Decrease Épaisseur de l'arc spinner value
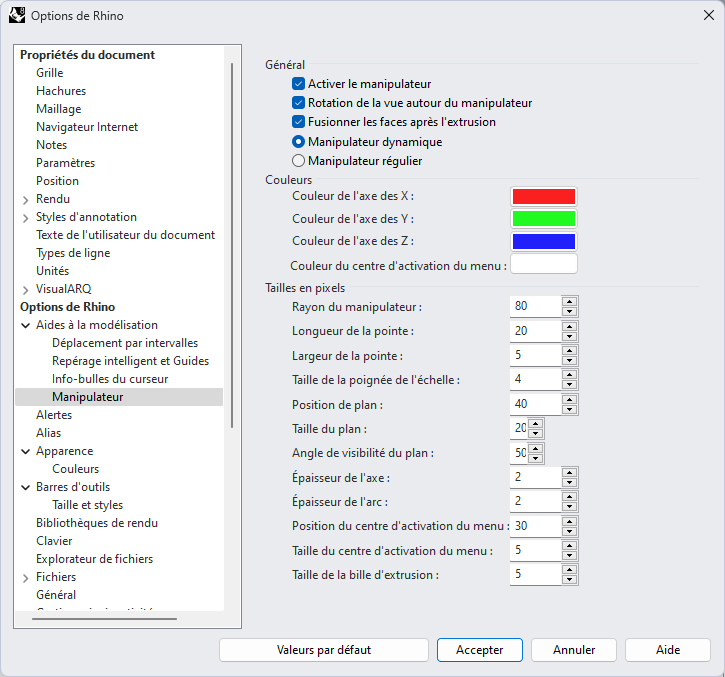The image size is (725, 677). click(569, 506)
